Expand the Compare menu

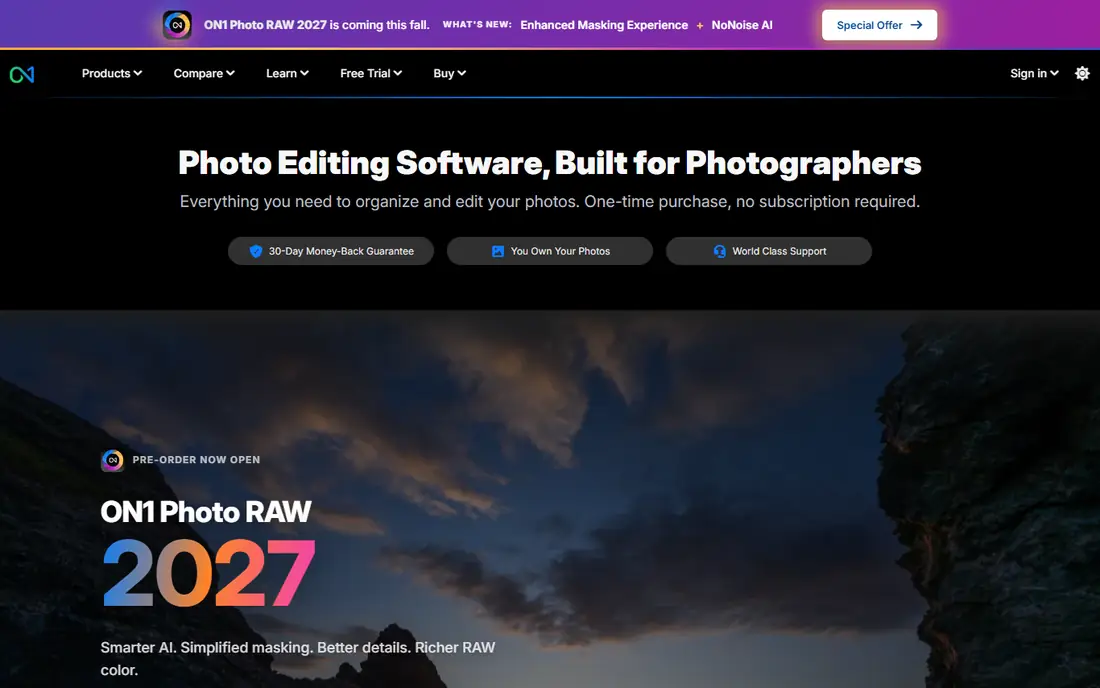(x=203, y=73)
